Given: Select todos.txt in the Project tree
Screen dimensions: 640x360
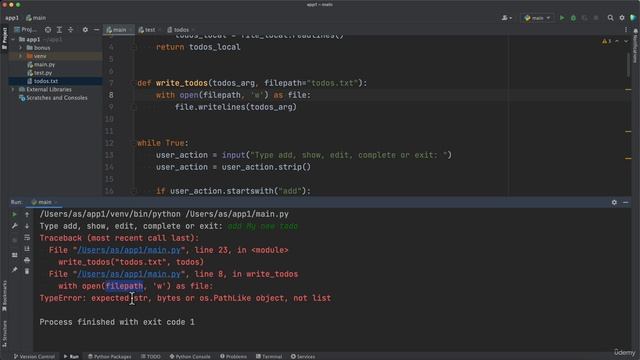Looking at the screenshot, I should point(42,81).
